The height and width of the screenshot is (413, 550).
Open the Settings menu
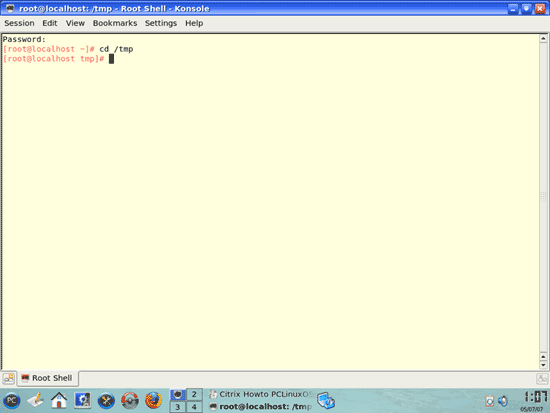(x=161, y=23)
